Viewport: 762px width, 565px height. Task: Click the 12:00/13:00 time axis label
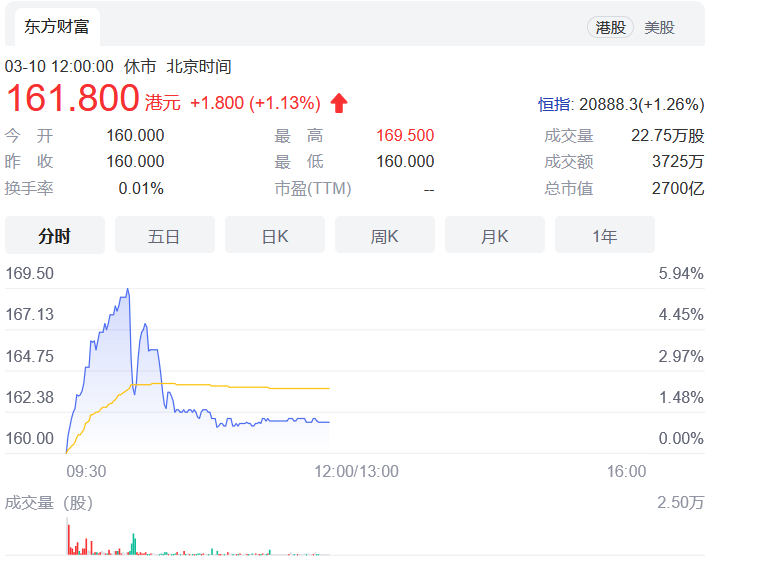356,471
